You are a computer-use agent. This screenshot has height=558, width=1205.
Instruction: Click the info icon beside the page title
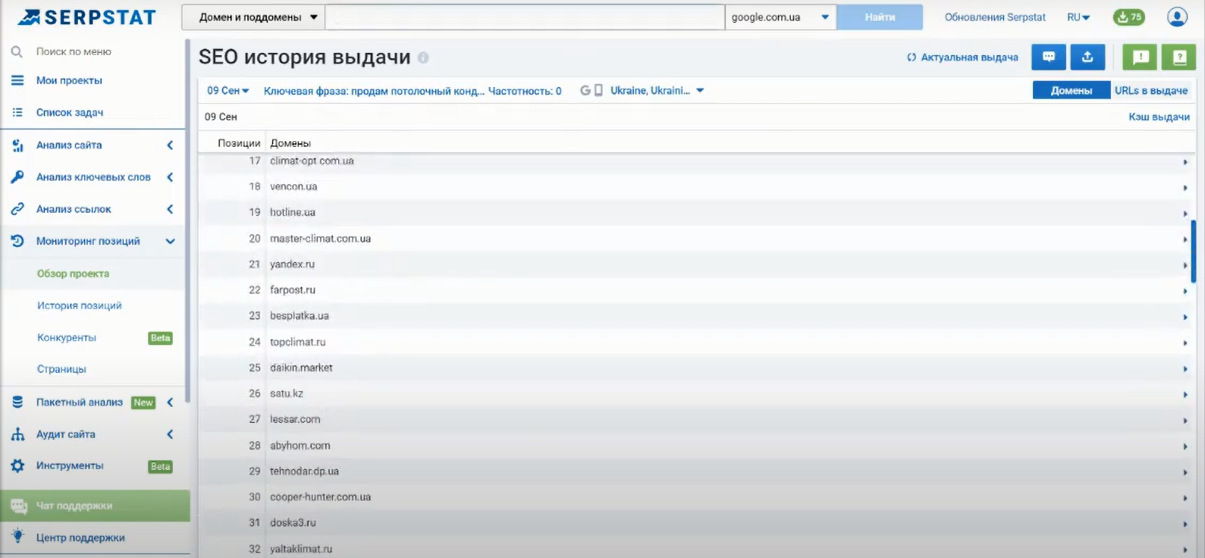[423, 58]
